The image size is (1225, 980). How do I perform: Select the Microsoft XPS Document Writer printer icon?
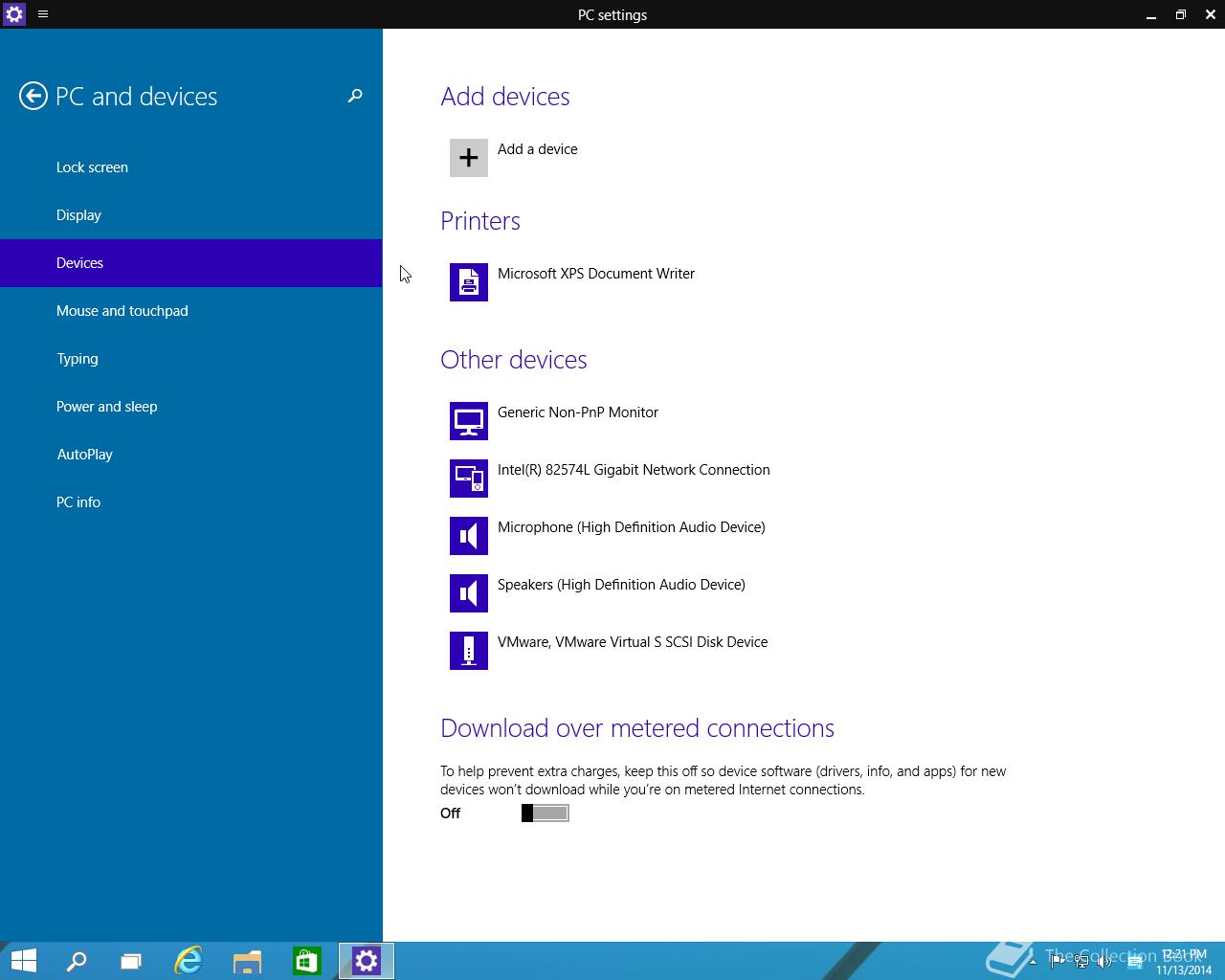[x=469, y=282]
